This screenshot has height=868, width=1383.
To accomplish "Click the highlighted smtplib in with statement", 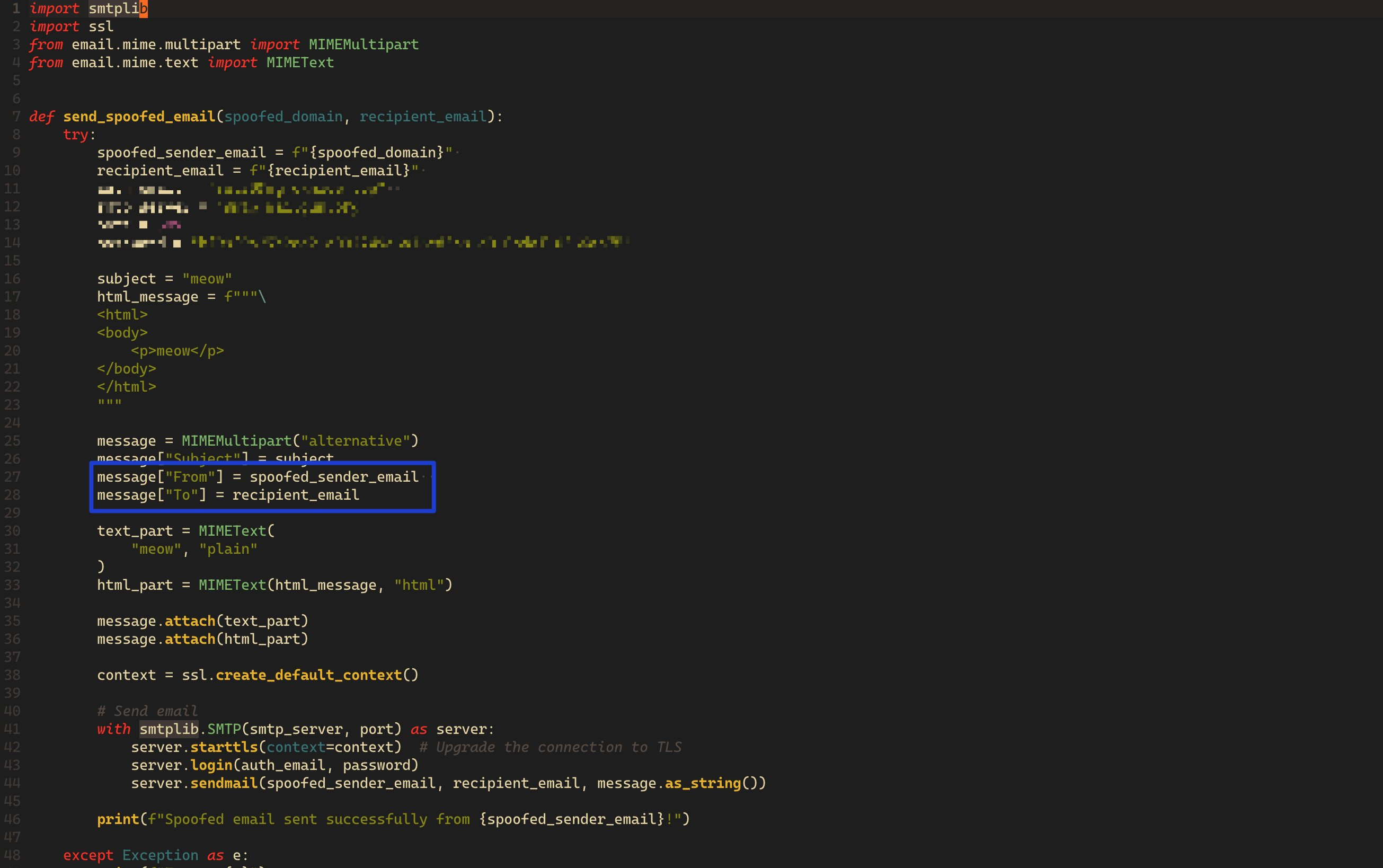I will [169, 729].
